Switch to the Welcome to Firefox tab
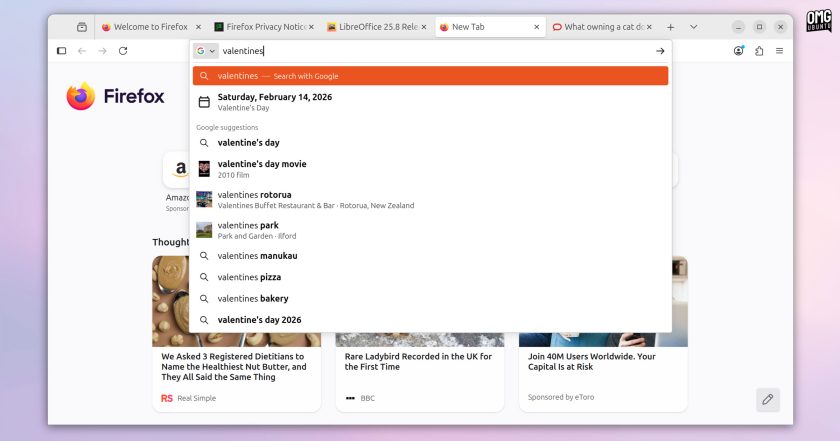840x441 pixels. (151, 27)
